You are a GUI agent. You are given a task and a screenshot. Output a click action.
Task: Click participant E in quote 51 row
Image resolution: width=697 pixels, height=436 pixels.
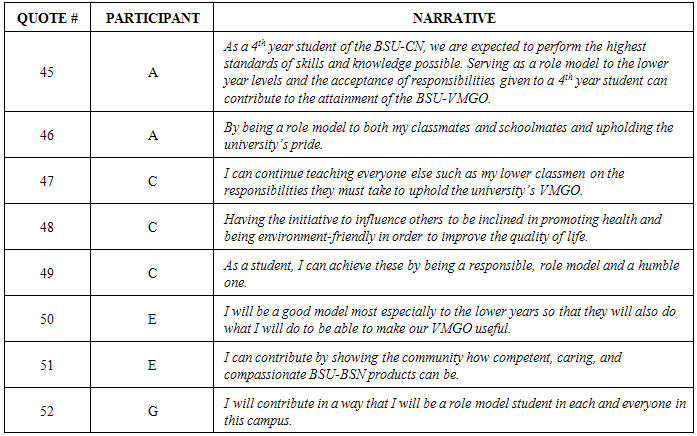152,366
